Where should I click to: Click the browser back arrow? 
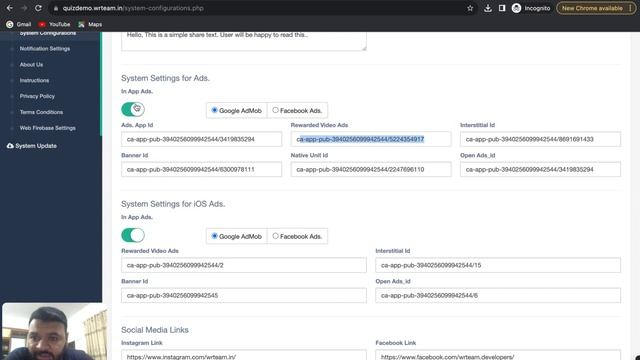click(9, 8)
